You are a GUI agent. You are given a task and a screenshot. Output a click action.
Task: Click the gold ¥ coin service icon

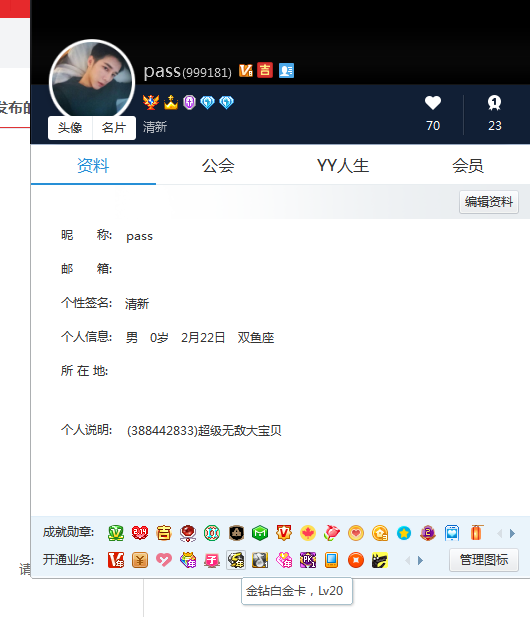coord(140,560)
